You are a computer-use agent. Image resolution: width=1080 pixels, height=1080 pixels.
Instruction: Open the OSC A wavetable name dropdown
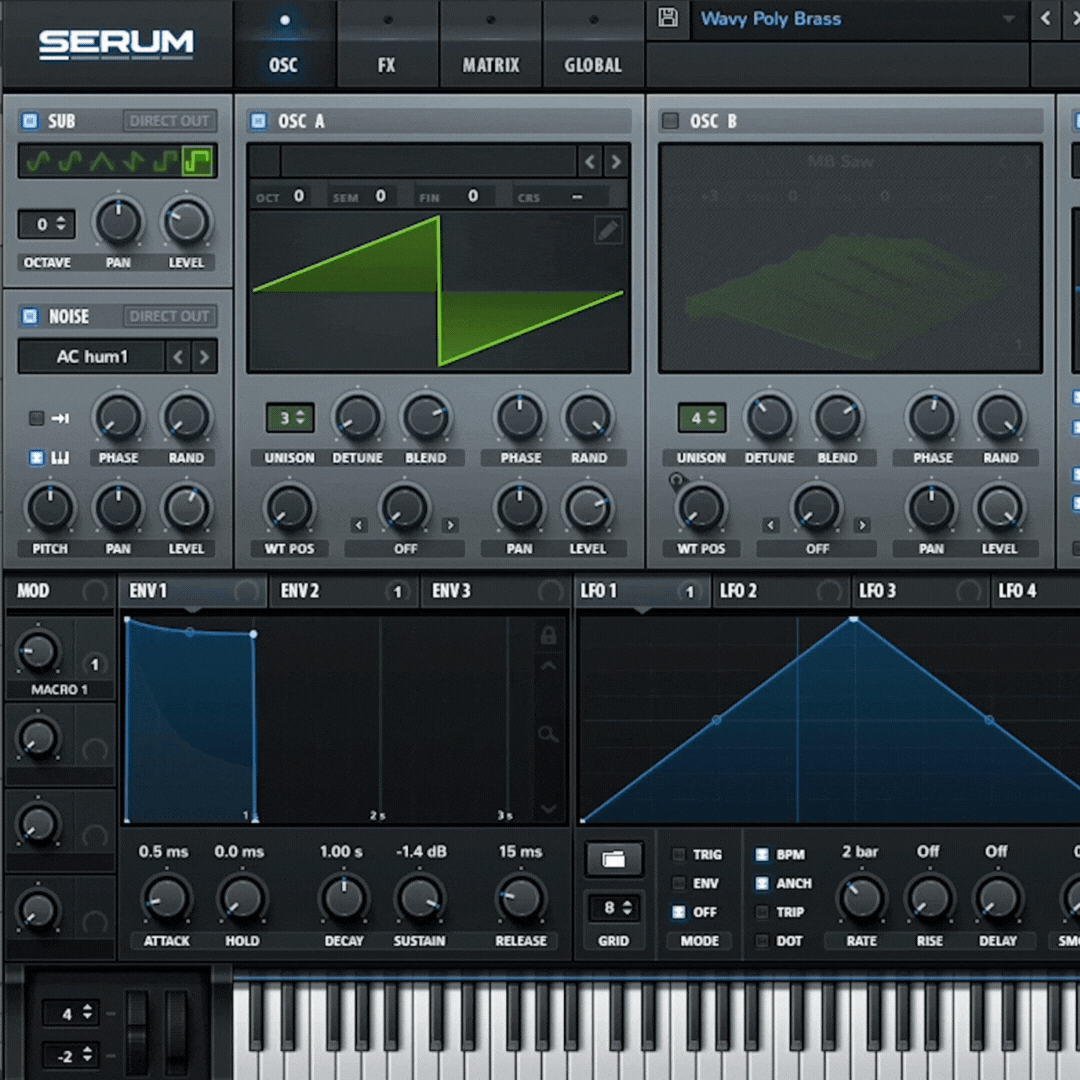[x=428, y=162]
